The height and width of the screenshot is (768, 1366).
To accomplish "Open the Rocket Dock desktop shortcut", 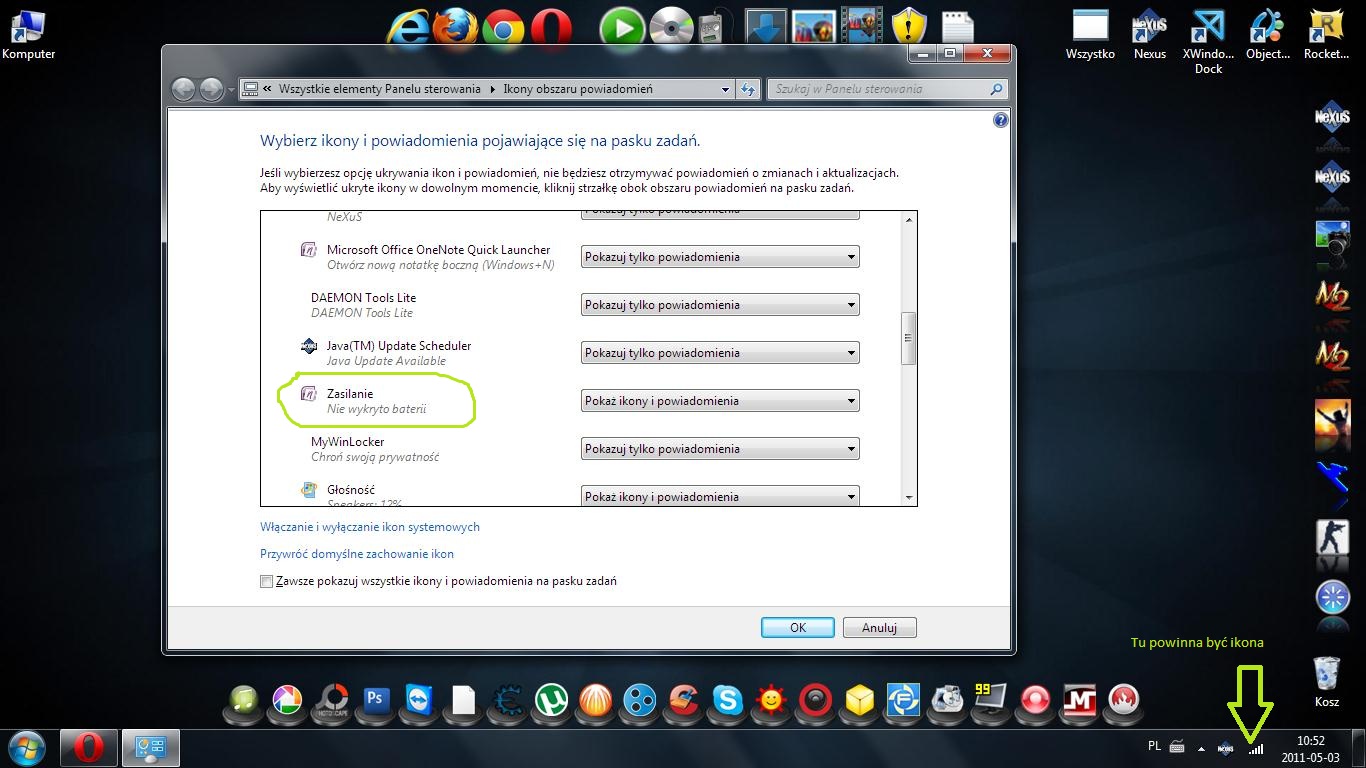I will [x=1326, y=34].
